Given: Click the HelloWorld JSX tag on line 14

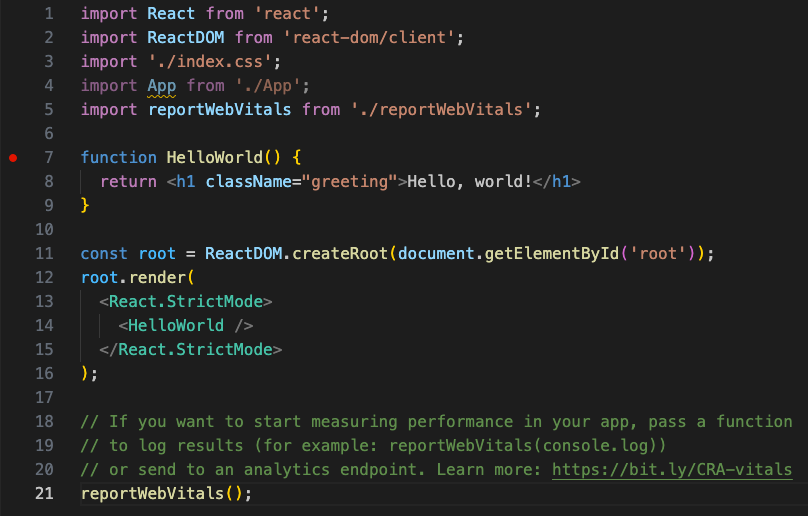Looking at the screenshot, I should pyautogui.click(x=175, y=326).
